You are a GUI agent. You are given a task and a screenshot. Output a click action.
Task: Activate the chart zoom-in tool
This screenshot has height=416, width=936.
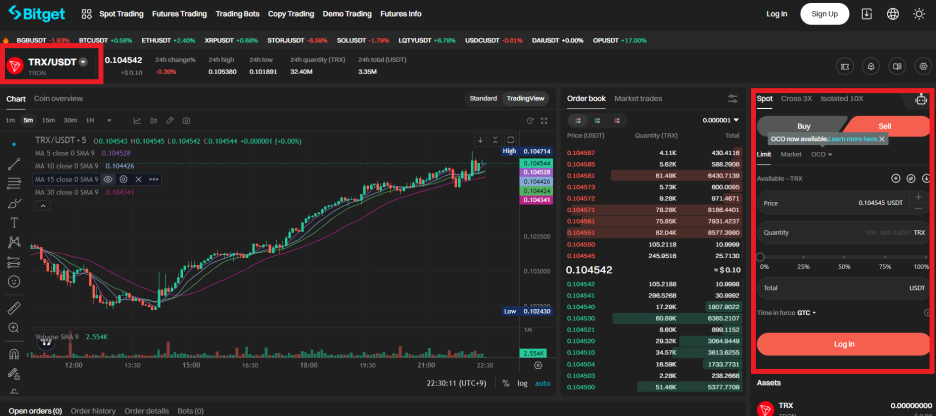pos(14,328)
